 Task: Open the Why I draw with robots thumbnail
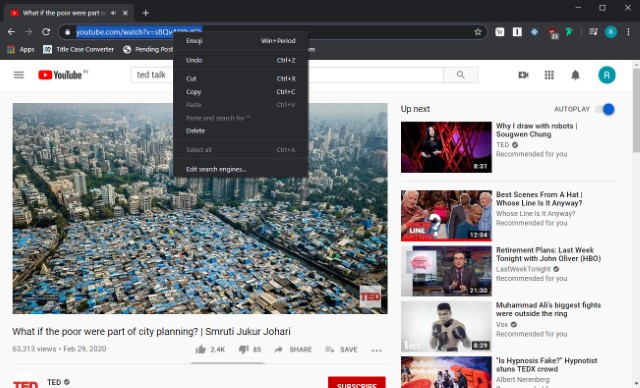[x=446, y=147]
